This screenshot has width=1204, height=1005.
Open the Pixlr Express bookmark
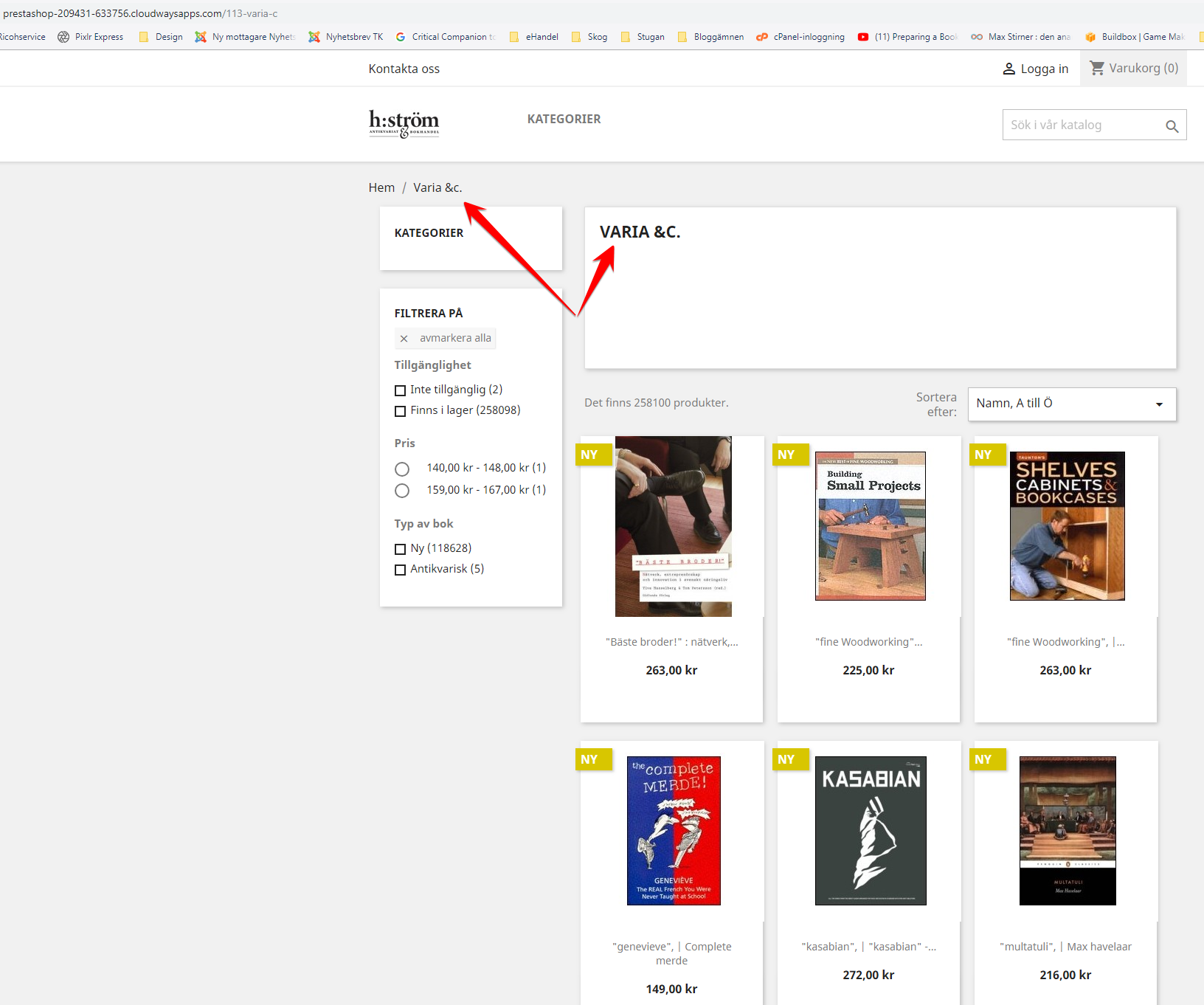click(91, 37)
